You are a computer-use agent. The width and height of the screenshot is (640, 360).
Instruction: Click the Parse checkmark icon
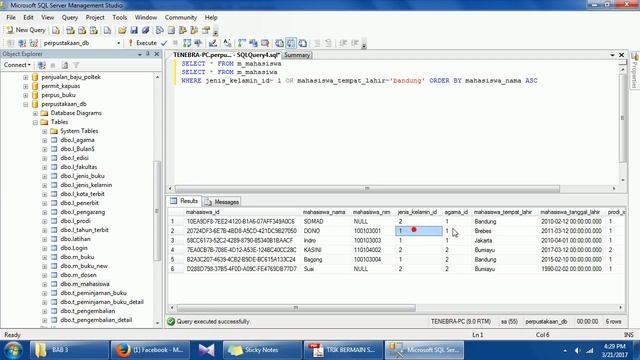click(x=164, y=43)
